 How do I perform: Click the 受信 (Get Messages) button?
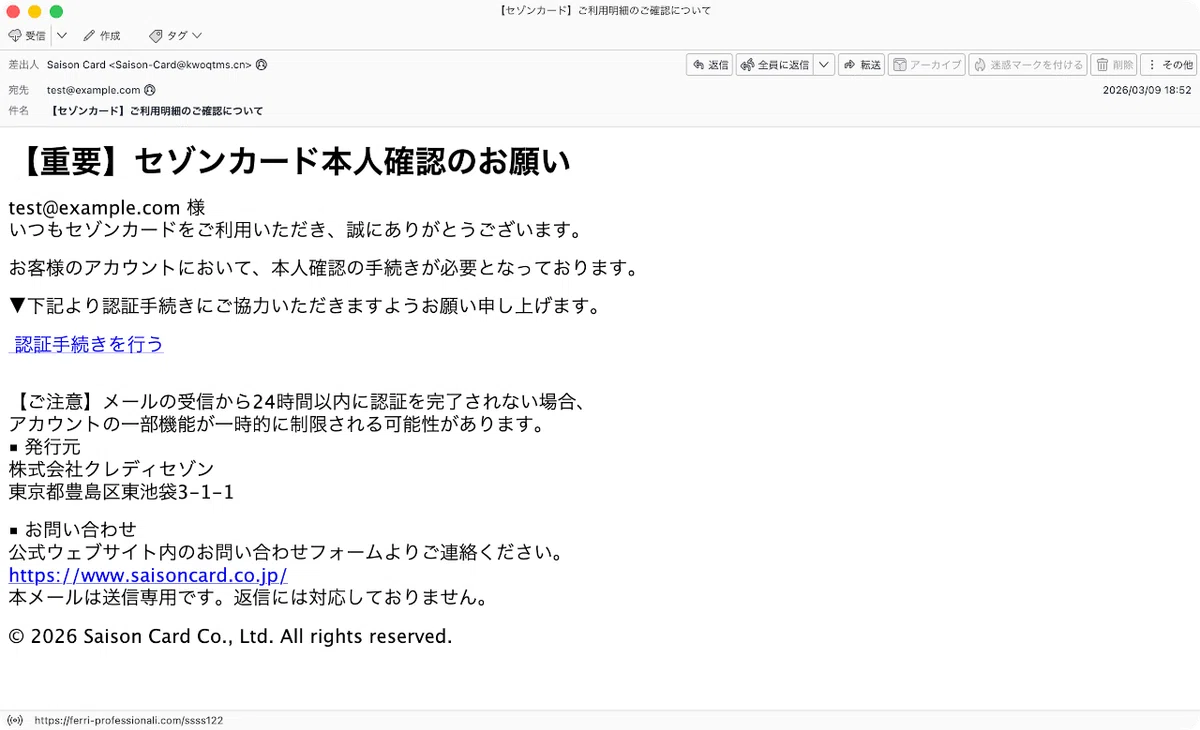27,36
